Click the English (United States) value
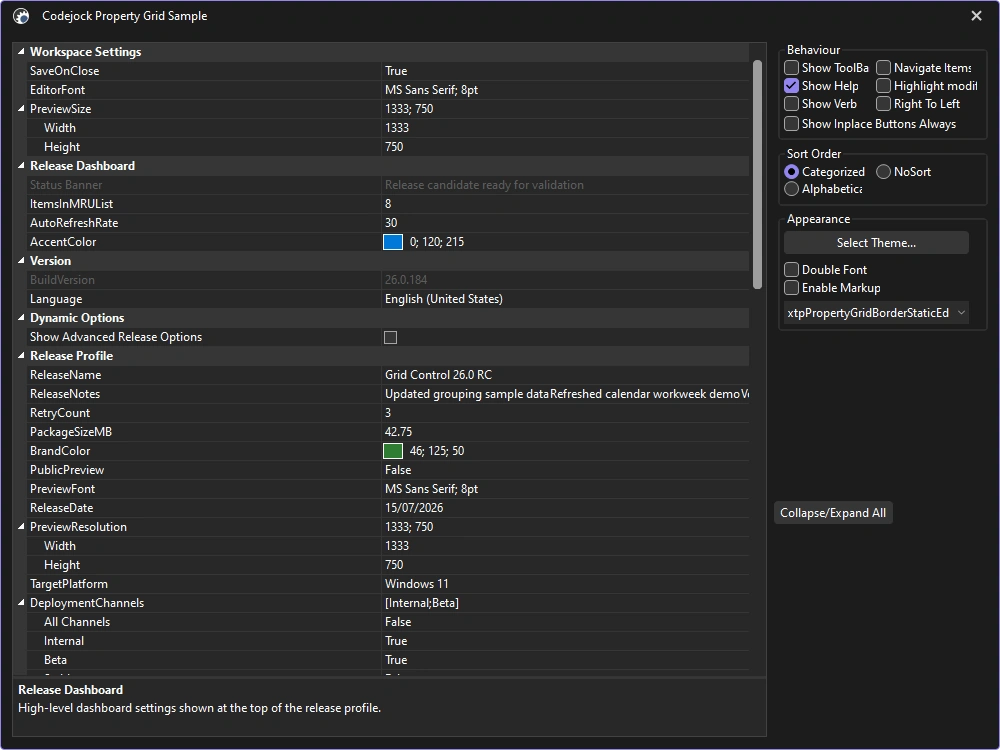Viewport: 1000px width, 750px height. pos(443,299)
